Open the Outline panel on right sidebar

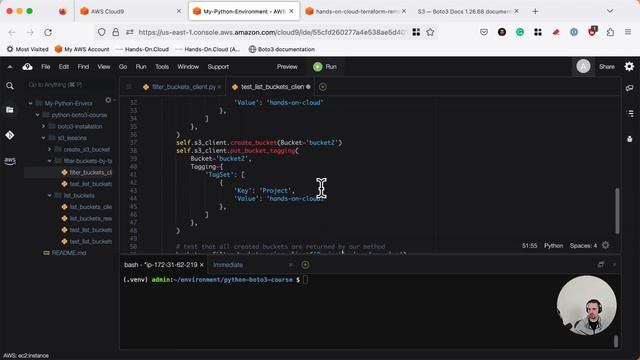click(630, 113)
